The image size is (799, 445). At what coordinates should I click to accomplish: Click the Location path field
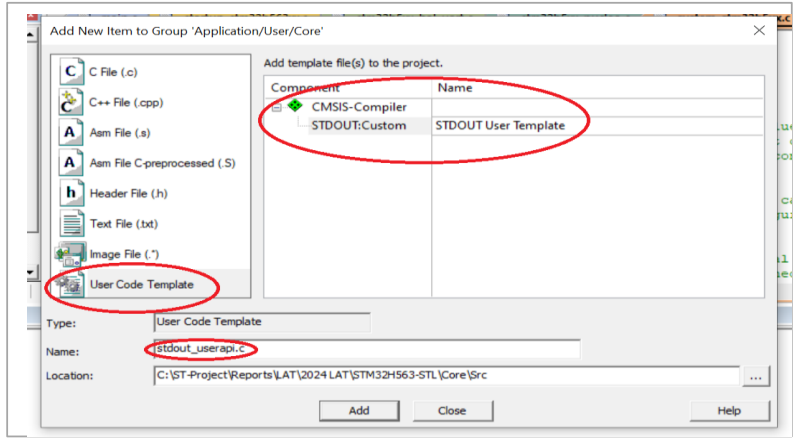coord(446,376)
